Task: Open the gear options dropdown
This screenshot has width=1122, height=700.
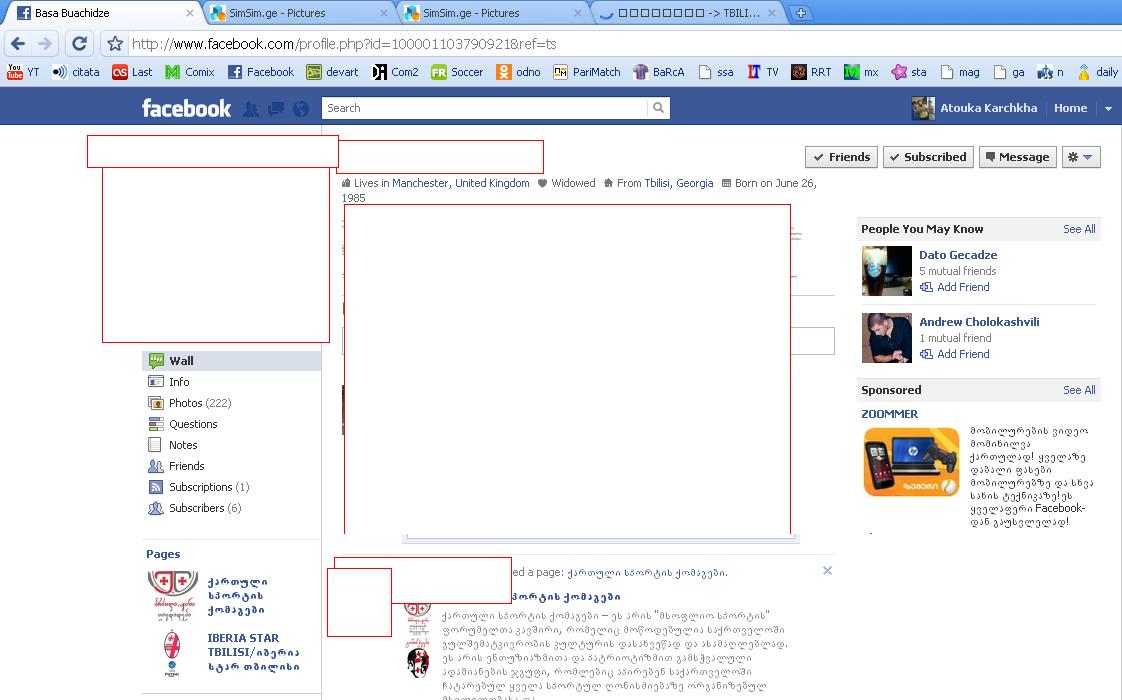Action: [x=1080, y=157]
